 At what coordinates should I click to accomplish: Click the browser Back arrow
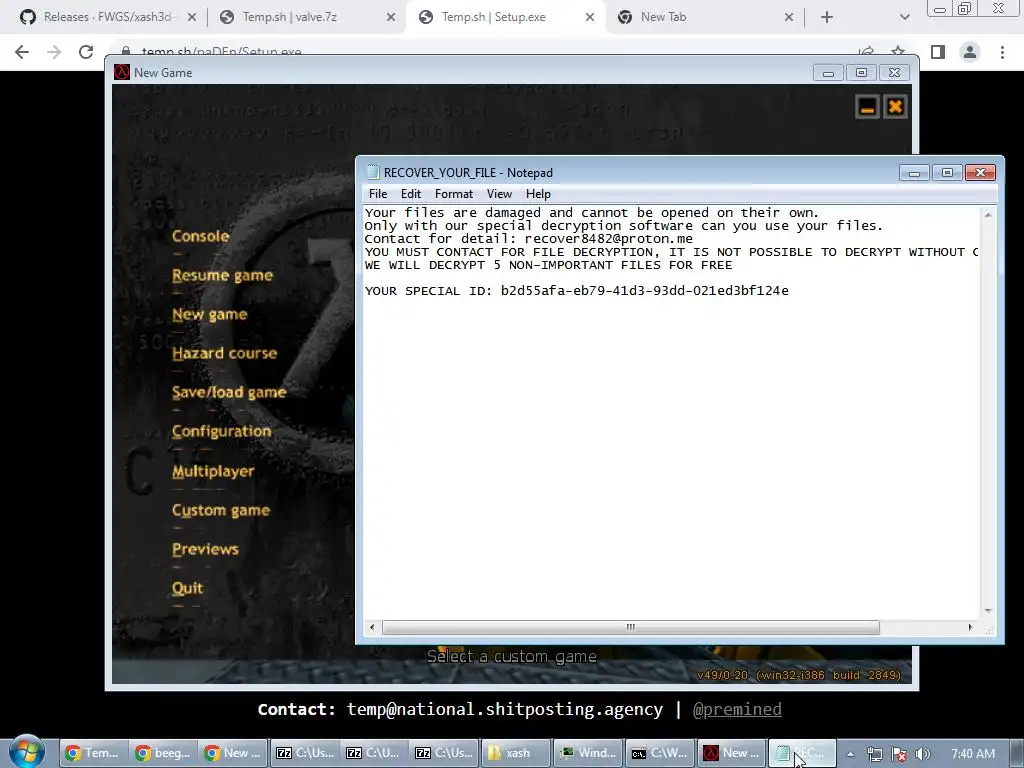[22, 52]
